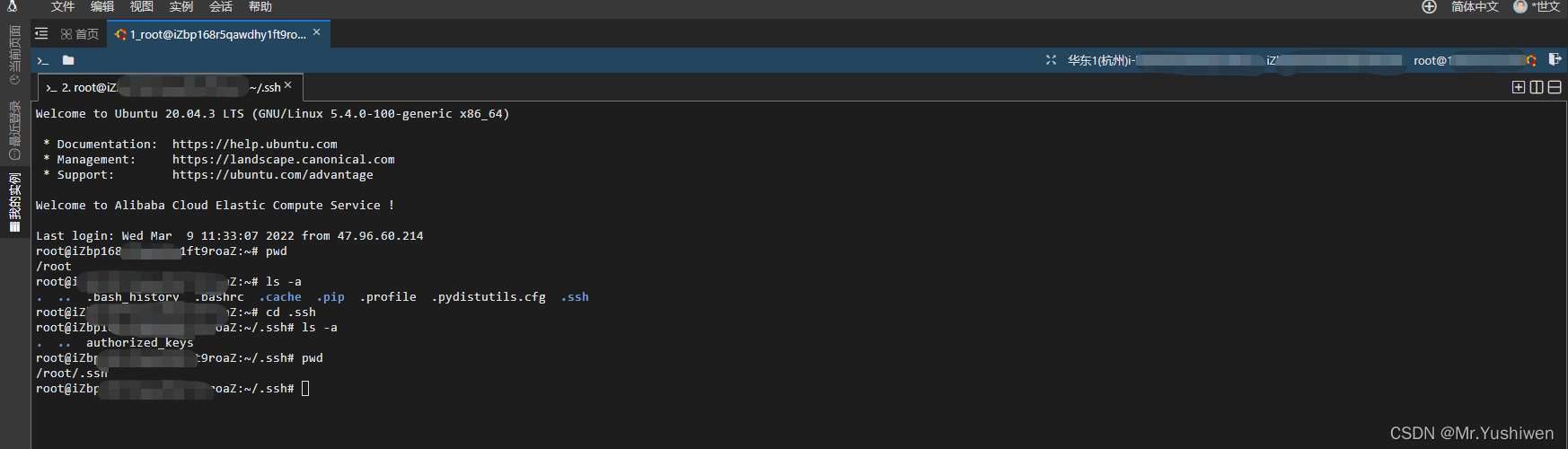The height and width of the screenshot is (449, 1568).
Task: Split the terminal horizontally into rows
Action: click(1555, 87)
